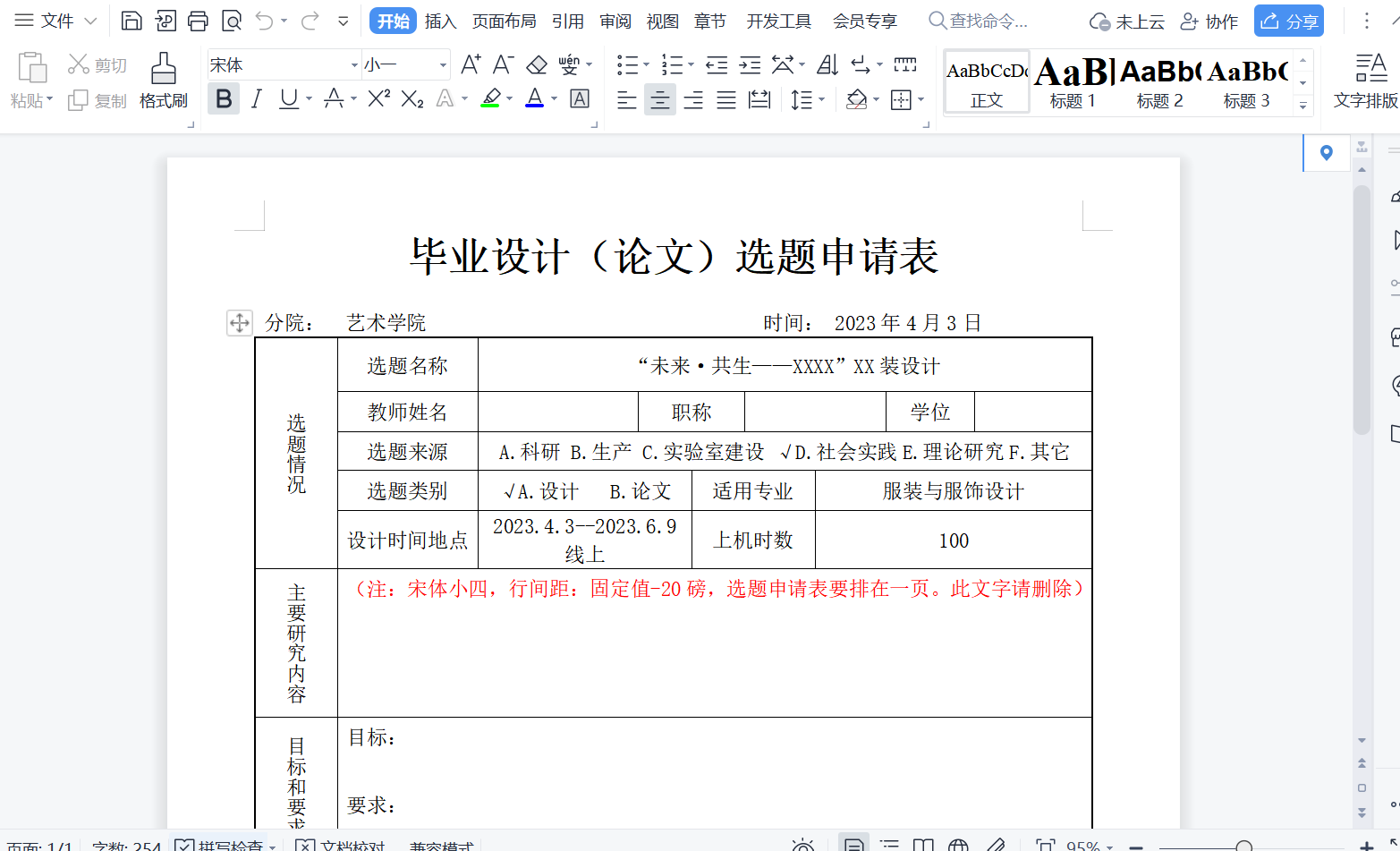This screenshot has height=851, width=1400.
Task: Apply the 正文 style
Action: pos(987,82)
